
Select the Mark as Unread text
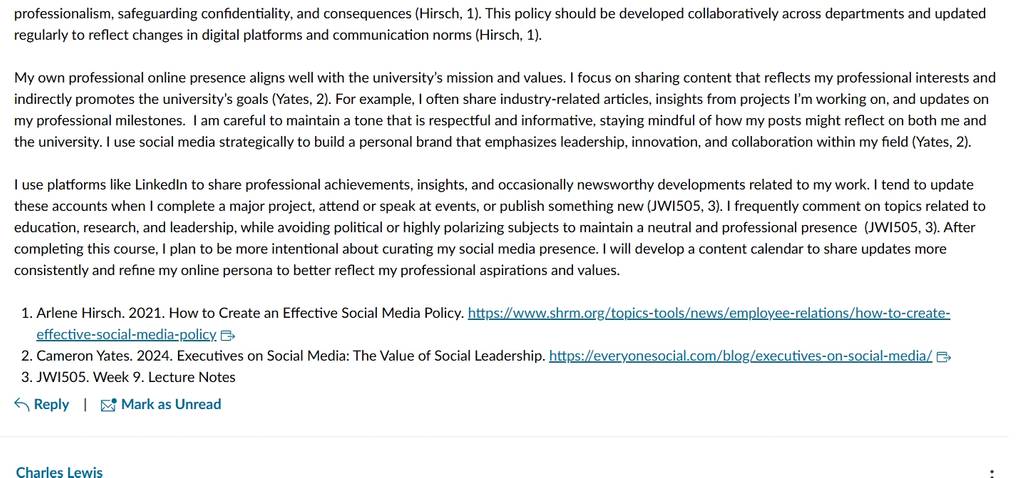pyautogui.click(x=171, y=404)
